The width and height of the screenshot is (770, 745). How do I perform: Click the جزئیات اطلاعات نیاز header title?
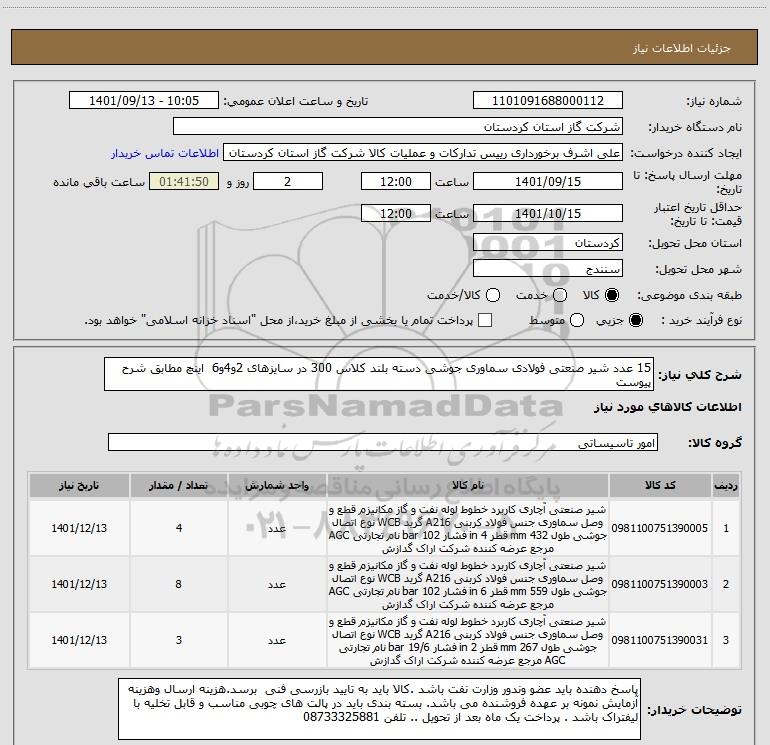(x=682, y=48)
